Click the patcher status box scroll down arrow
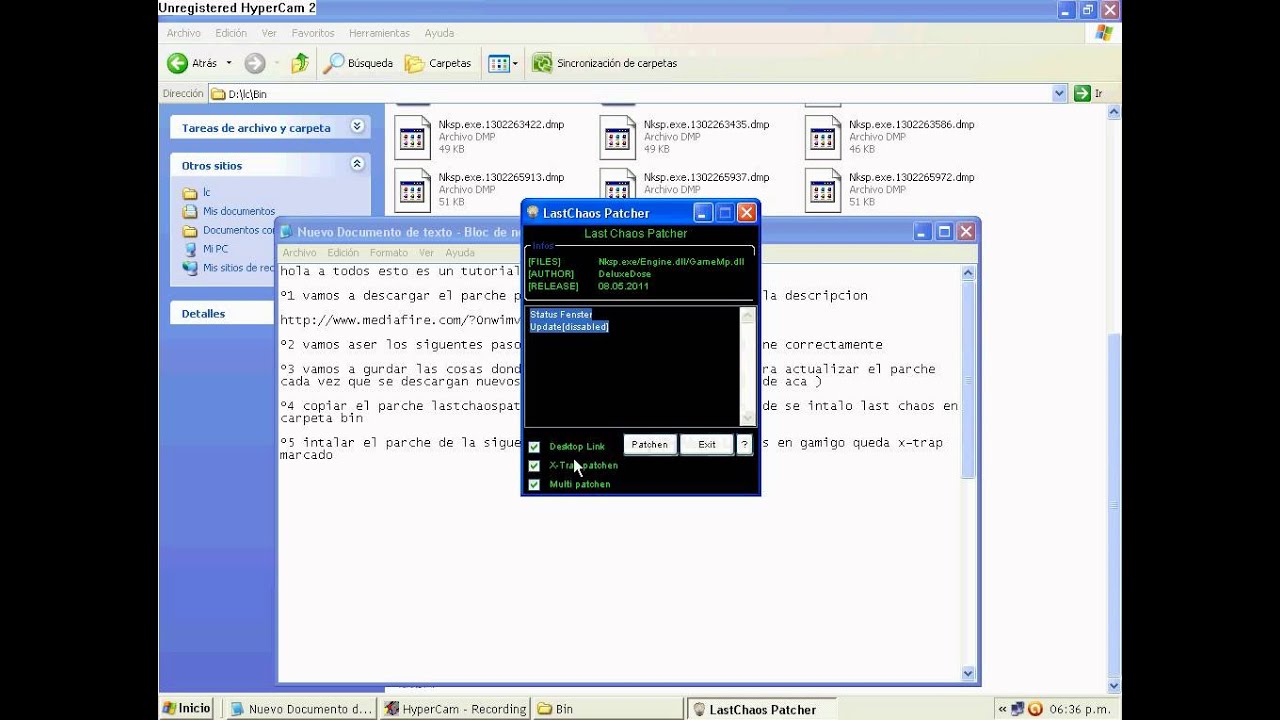This screenshot has width=1280, height=720. click(747, 418)
